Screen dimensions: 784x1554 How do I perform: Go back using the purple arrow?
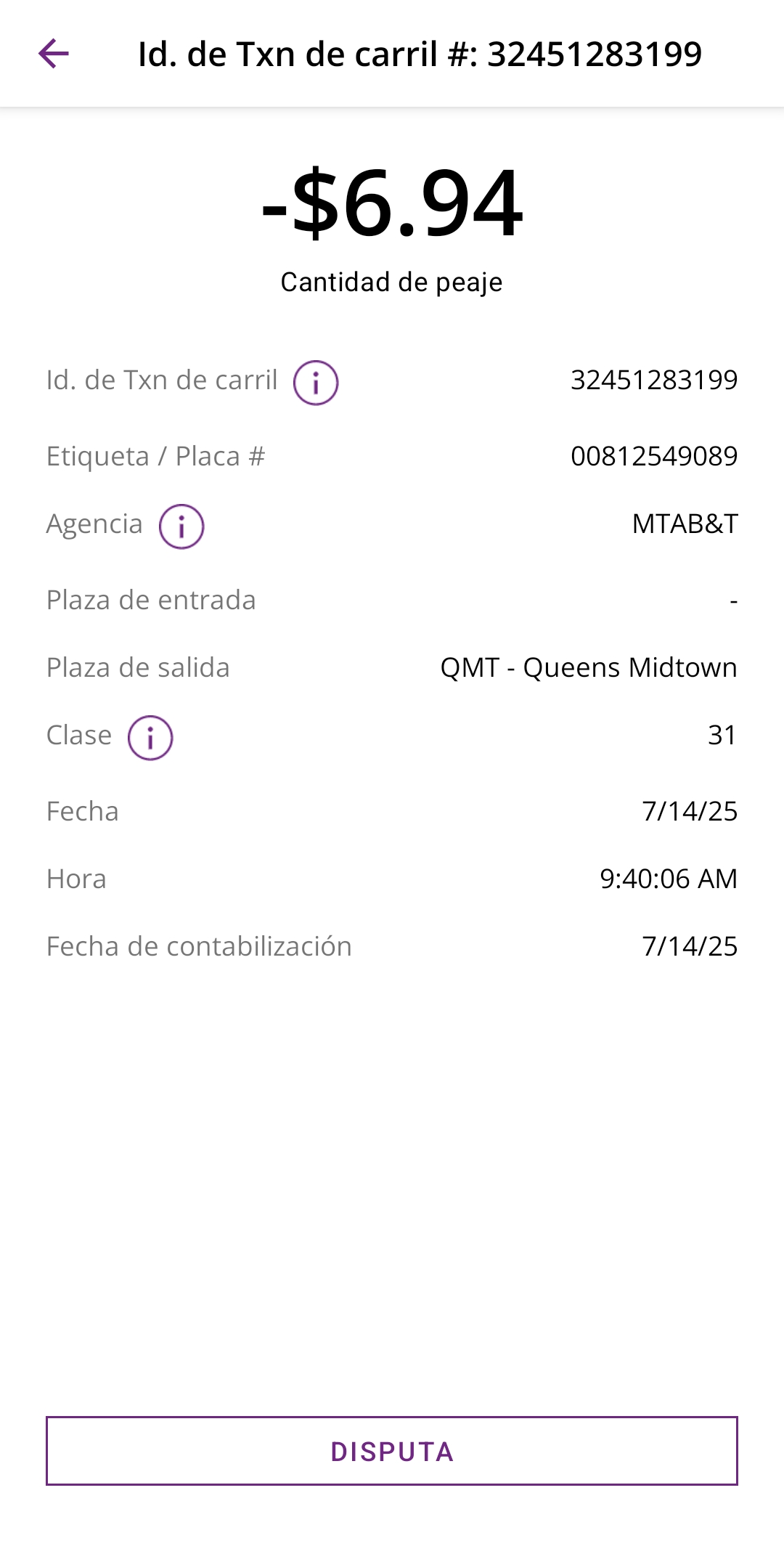[54, 54]
